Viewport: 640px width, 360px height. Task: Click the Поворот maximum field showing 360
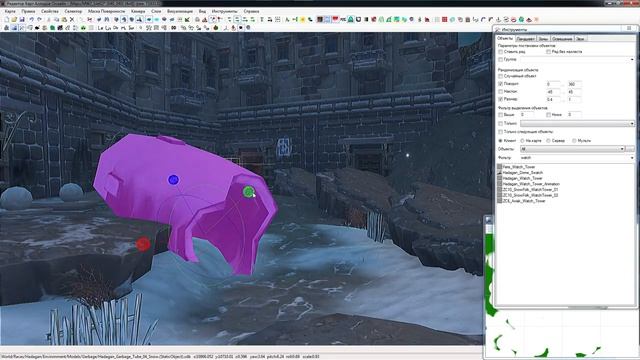(x=575, y=84)
